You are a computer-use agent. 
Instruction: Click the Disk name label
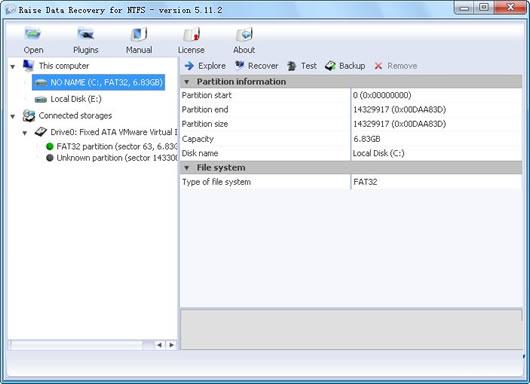(200, 153)
